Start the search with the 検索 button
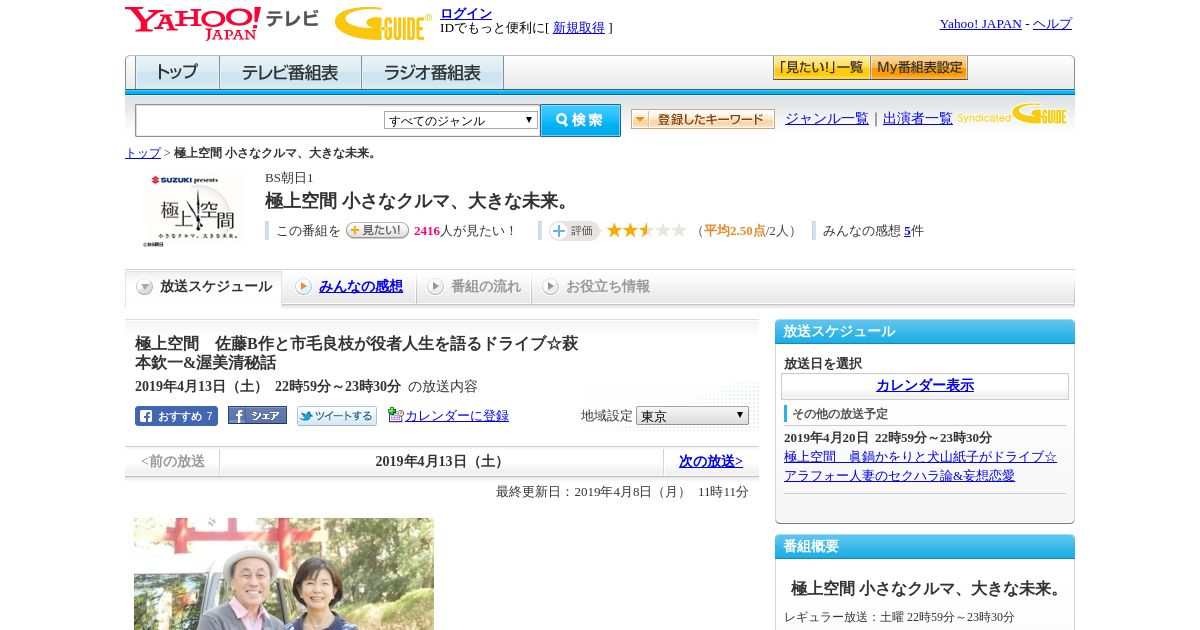The image size is (1200, 630). point(580,120)
